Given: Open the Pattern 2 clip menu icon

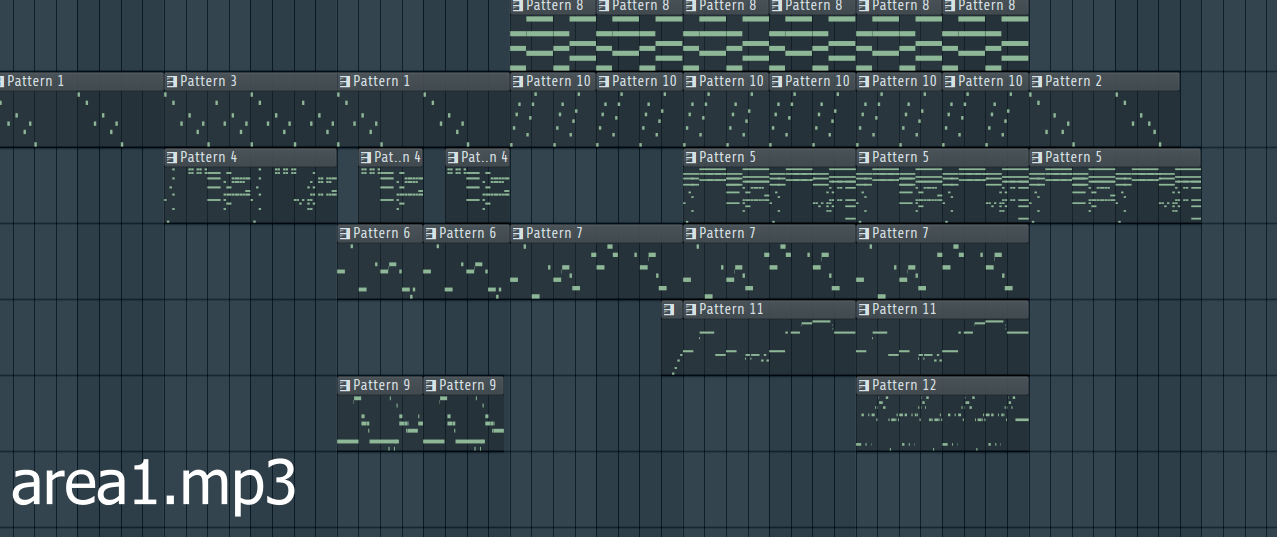Looking at the screenshot, I should point(1037,81).
